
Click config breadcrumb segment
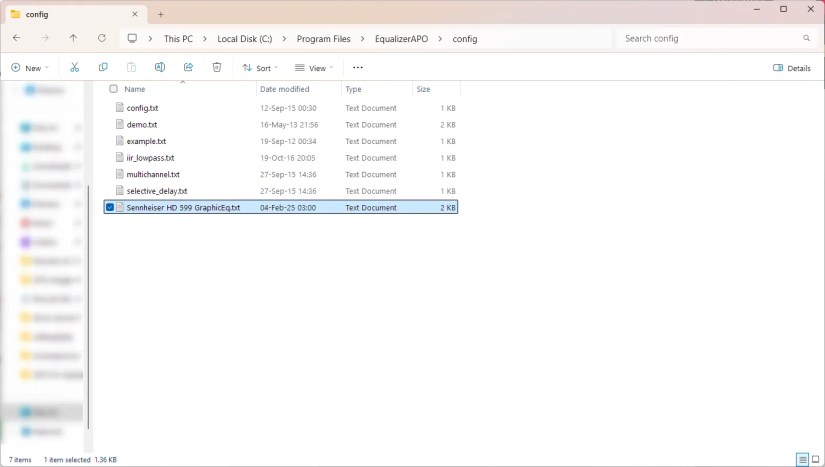pos(465,38)
